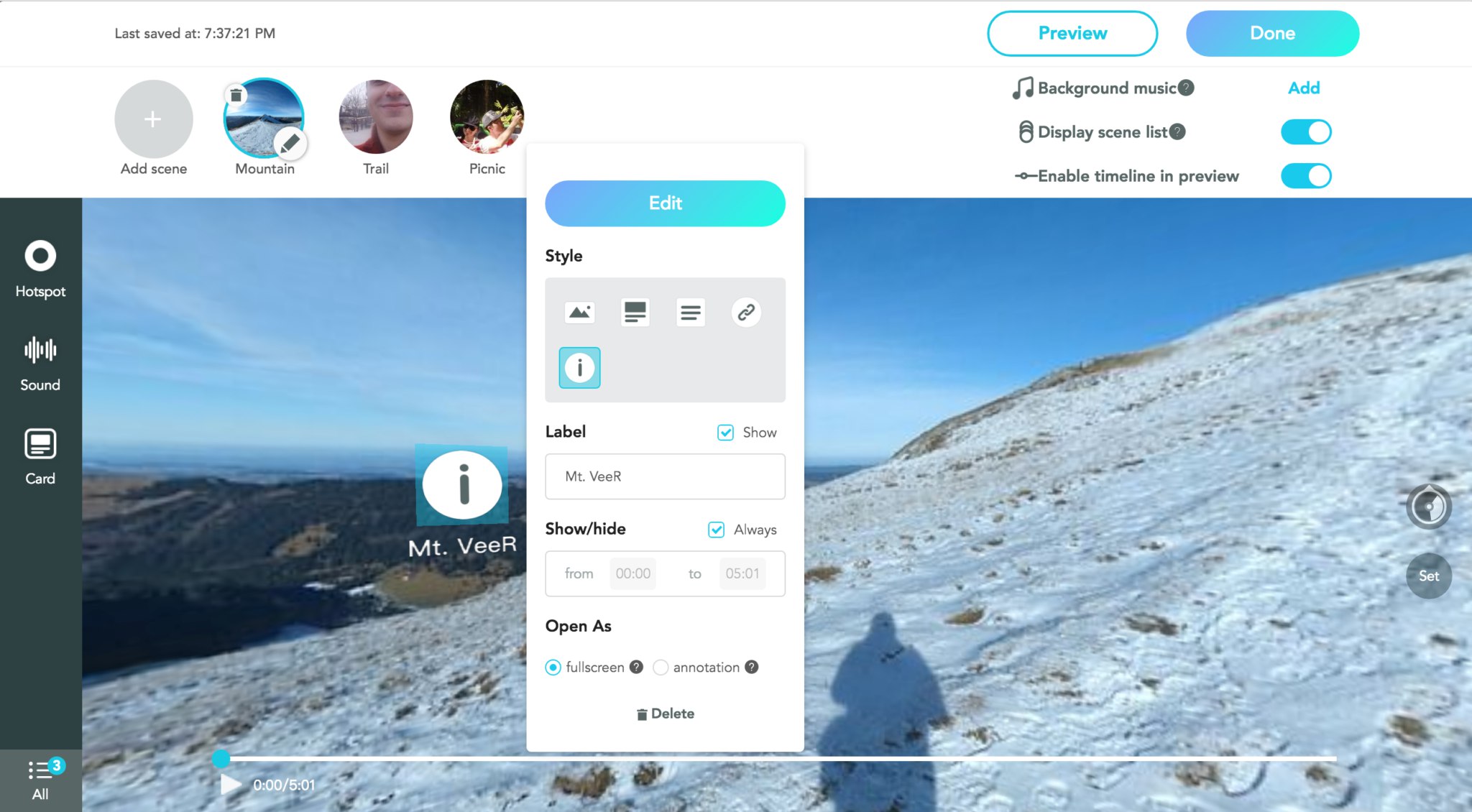Click the timeline playhead handle

[221, 758]
